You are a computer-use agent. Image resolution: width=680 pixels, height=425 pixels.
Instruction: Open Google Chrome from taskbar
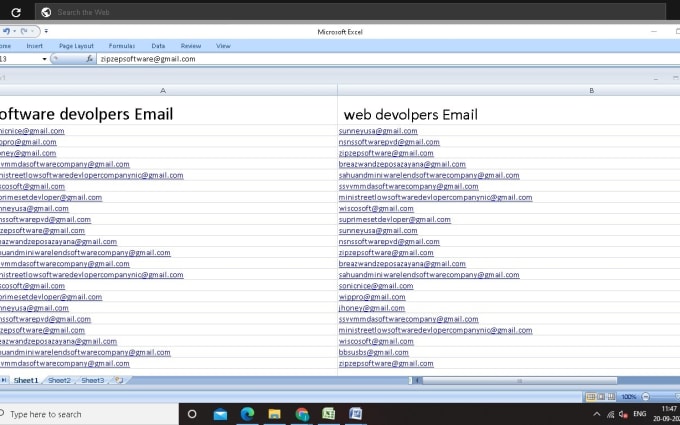pyautogui.click(x=302, y=414)
